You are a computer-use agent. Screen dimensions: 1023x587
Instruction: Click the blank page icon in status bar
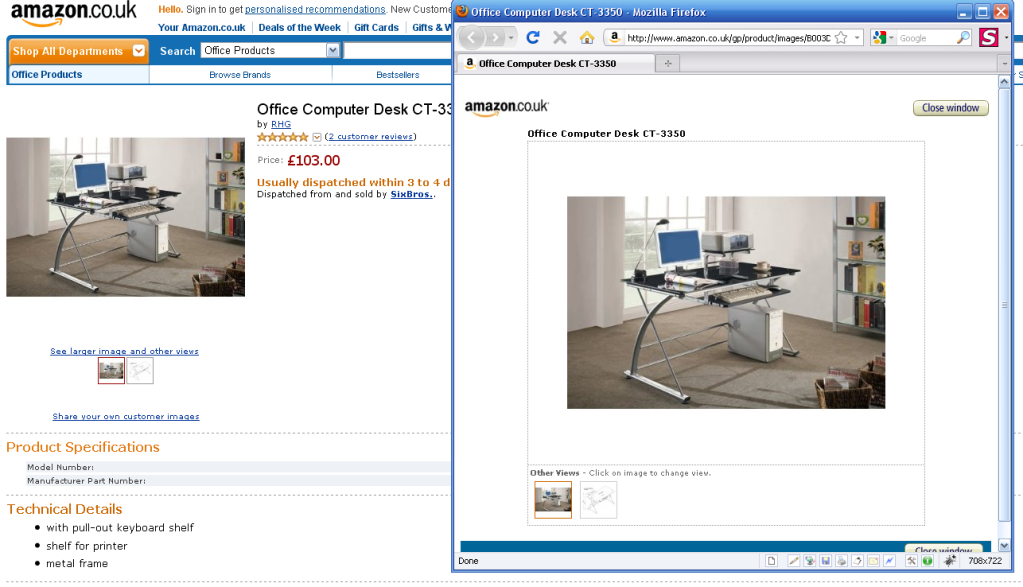coord(771,561)
